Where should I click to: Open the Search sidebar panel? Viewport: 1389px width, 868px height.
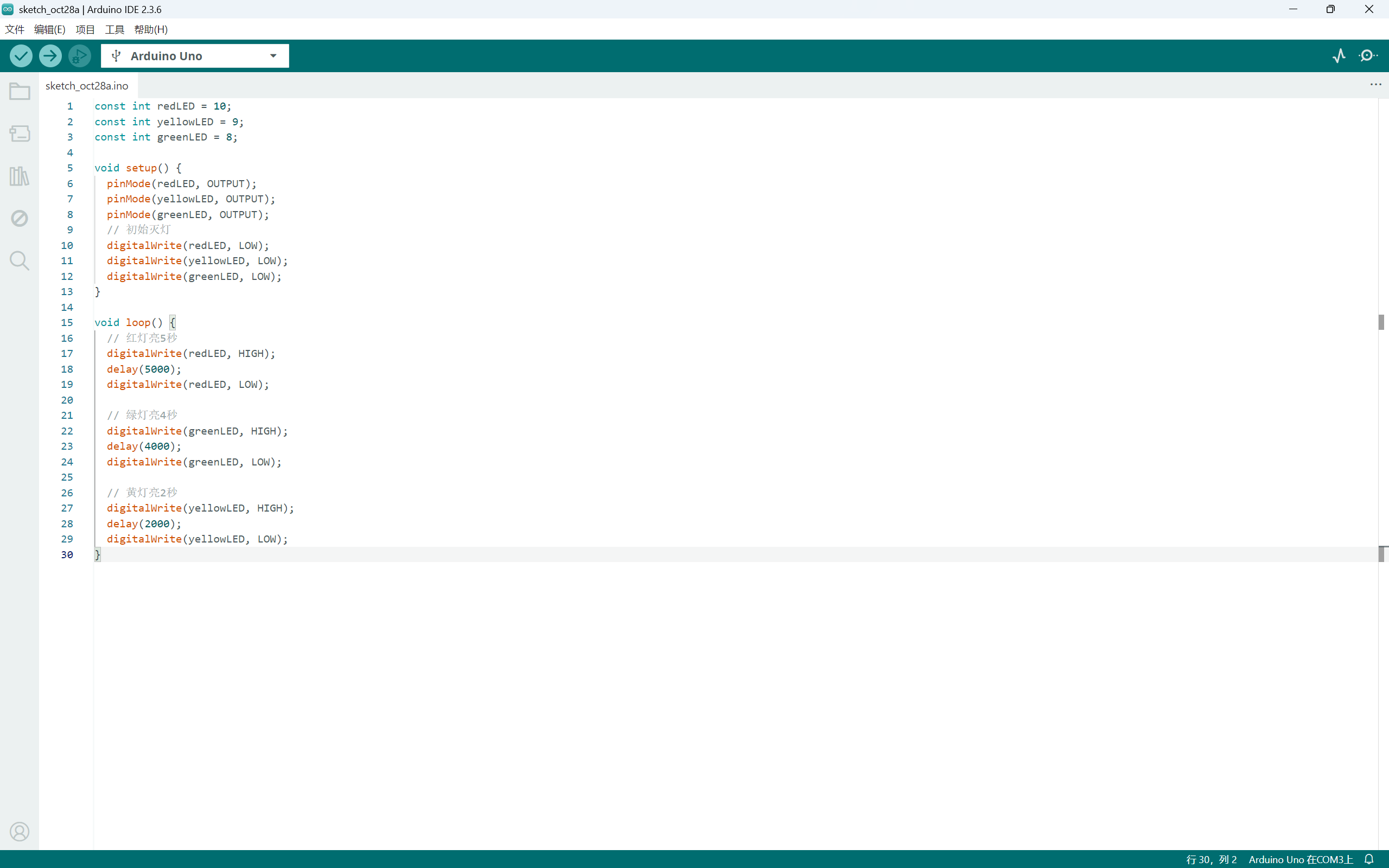pyautogui.click(x=20, y=260)
